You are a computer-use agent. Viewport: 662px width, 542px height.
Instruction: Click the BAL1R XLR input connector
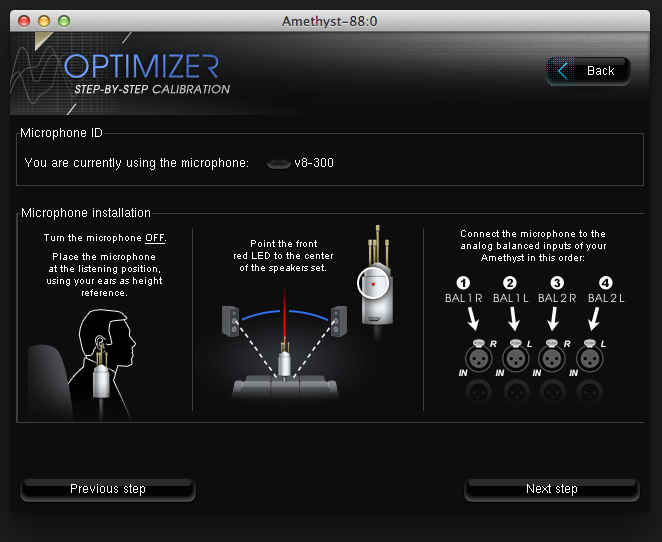pos(478,358)
